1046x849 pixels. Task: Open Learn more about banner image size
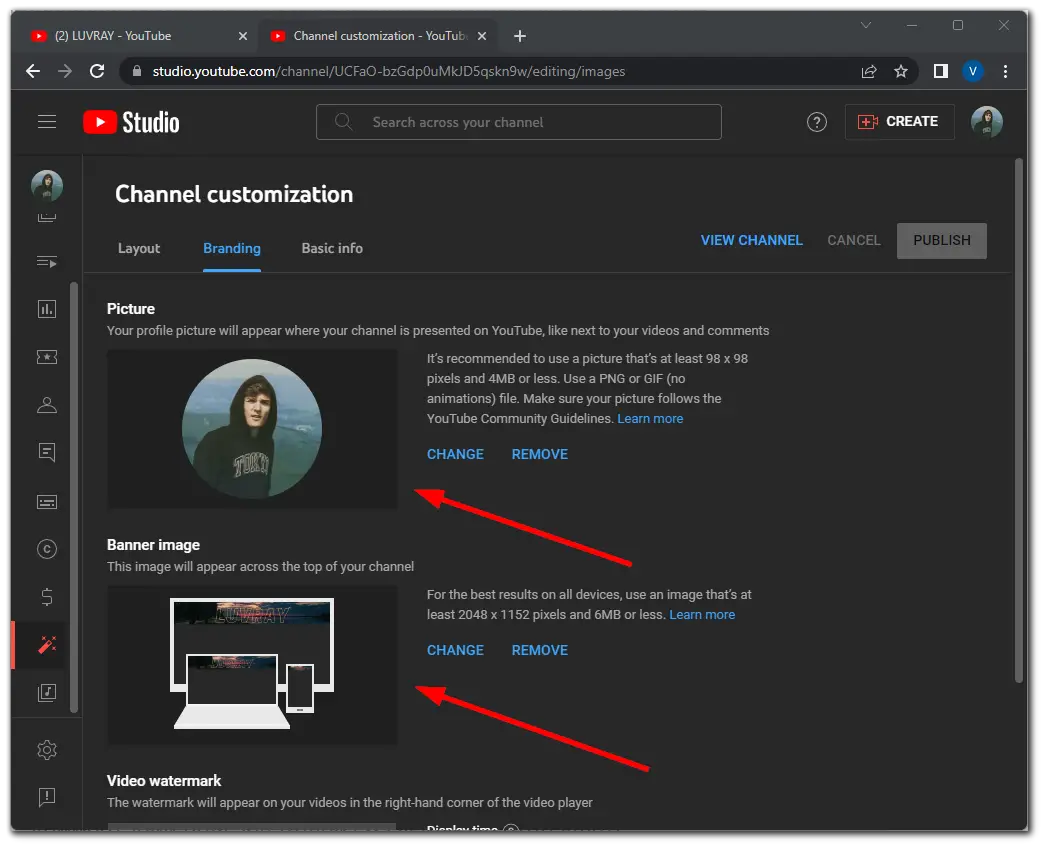click(x=702, y=615)
